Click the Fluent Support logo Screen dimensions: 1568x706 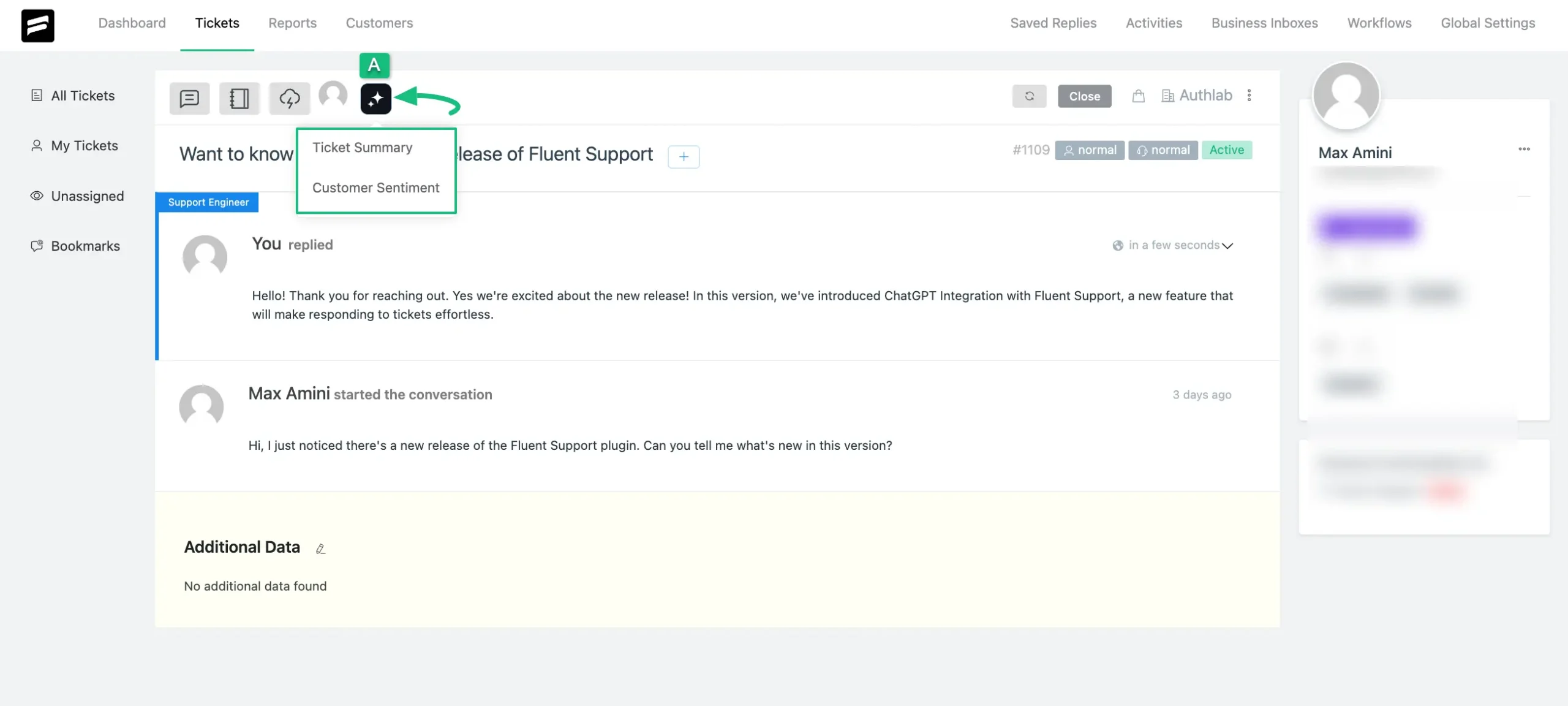point(37,25)
